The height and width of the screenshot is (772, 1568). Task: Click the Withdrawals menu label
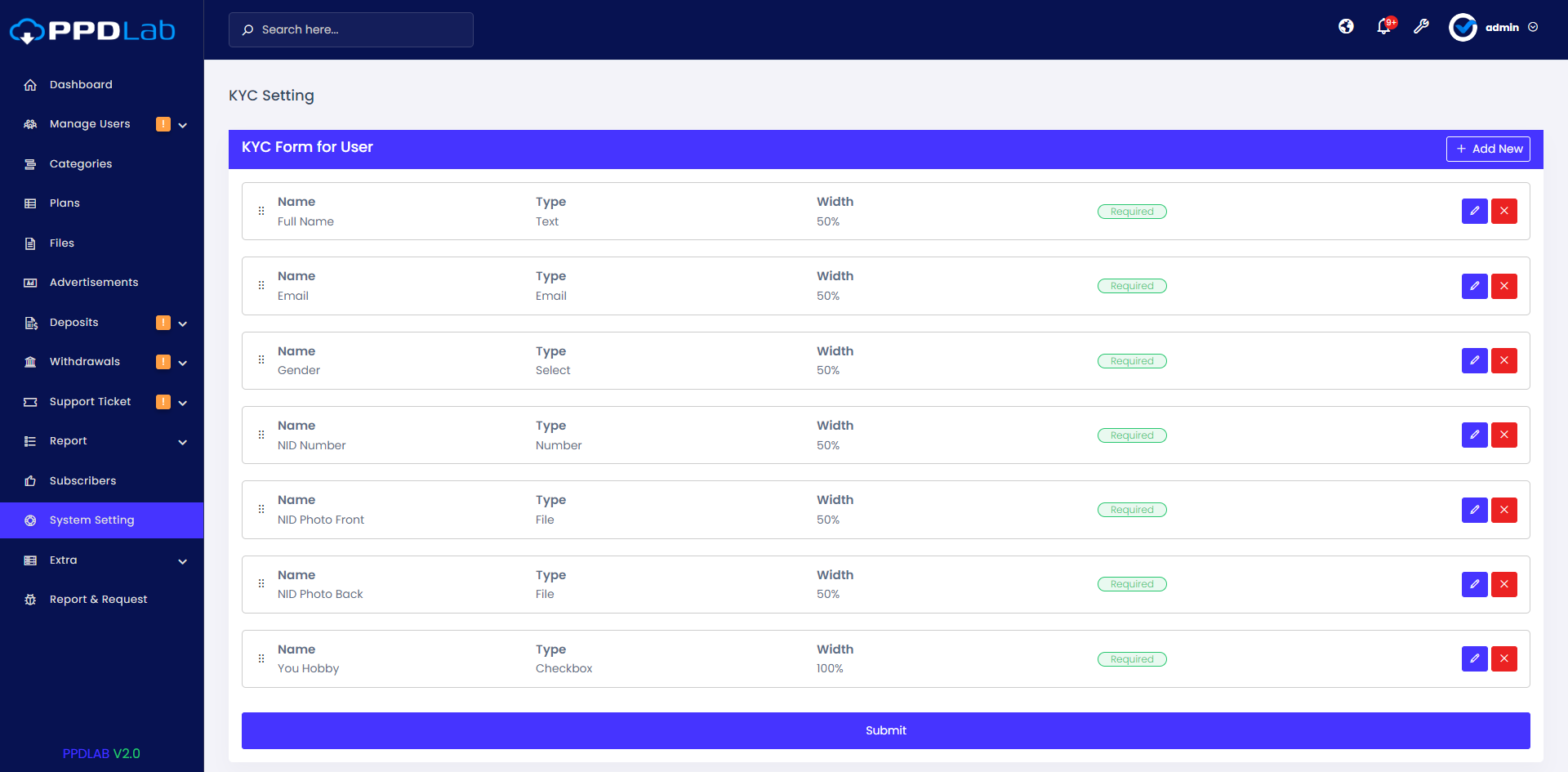[85, 362]
